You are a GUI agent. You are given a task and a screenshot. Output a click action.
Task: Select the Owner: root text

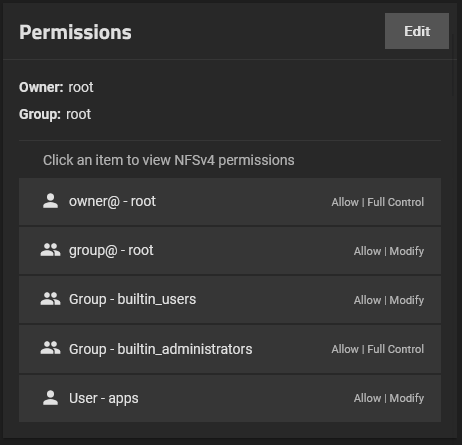[x=56, y=87]
